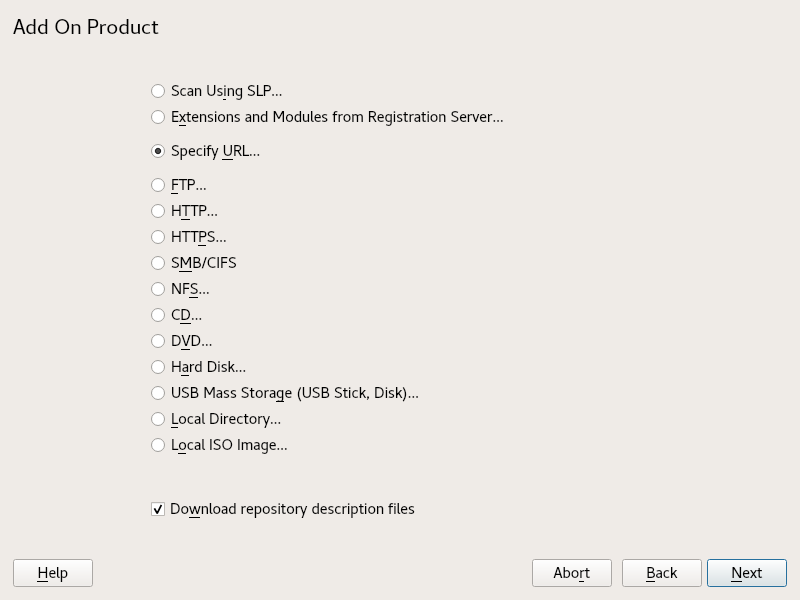Click the Add On Product heading
The width and height of the screenshot is (800, 600).
click(x=86, y=27)
